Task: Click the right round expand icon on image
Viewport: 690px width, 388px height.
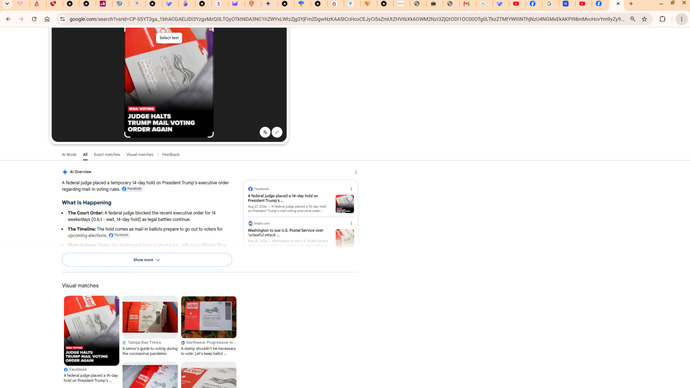Action: tap(277, 132)
